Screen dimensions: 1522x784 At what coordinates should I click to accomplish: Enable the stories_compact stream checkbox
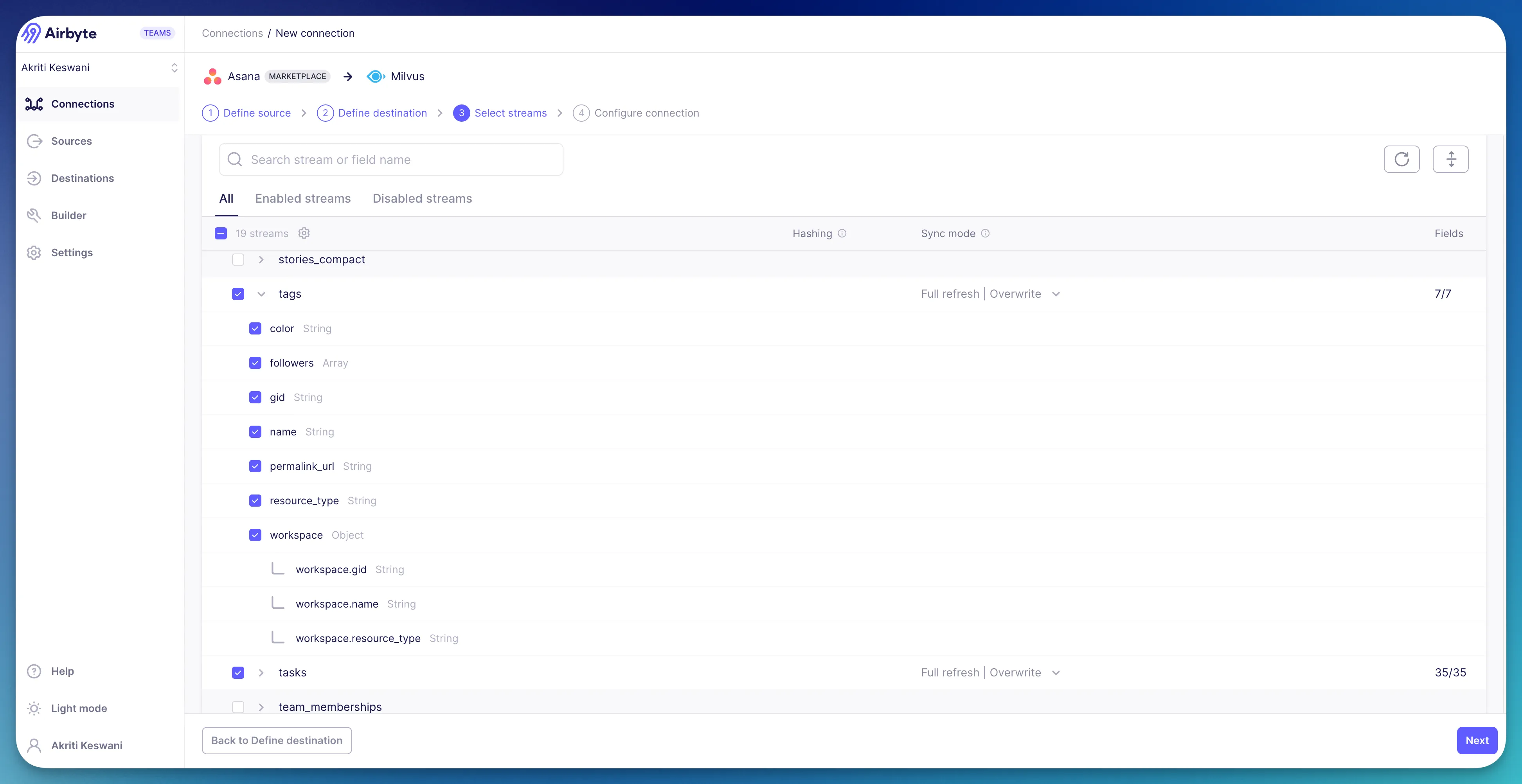[238, 259]
